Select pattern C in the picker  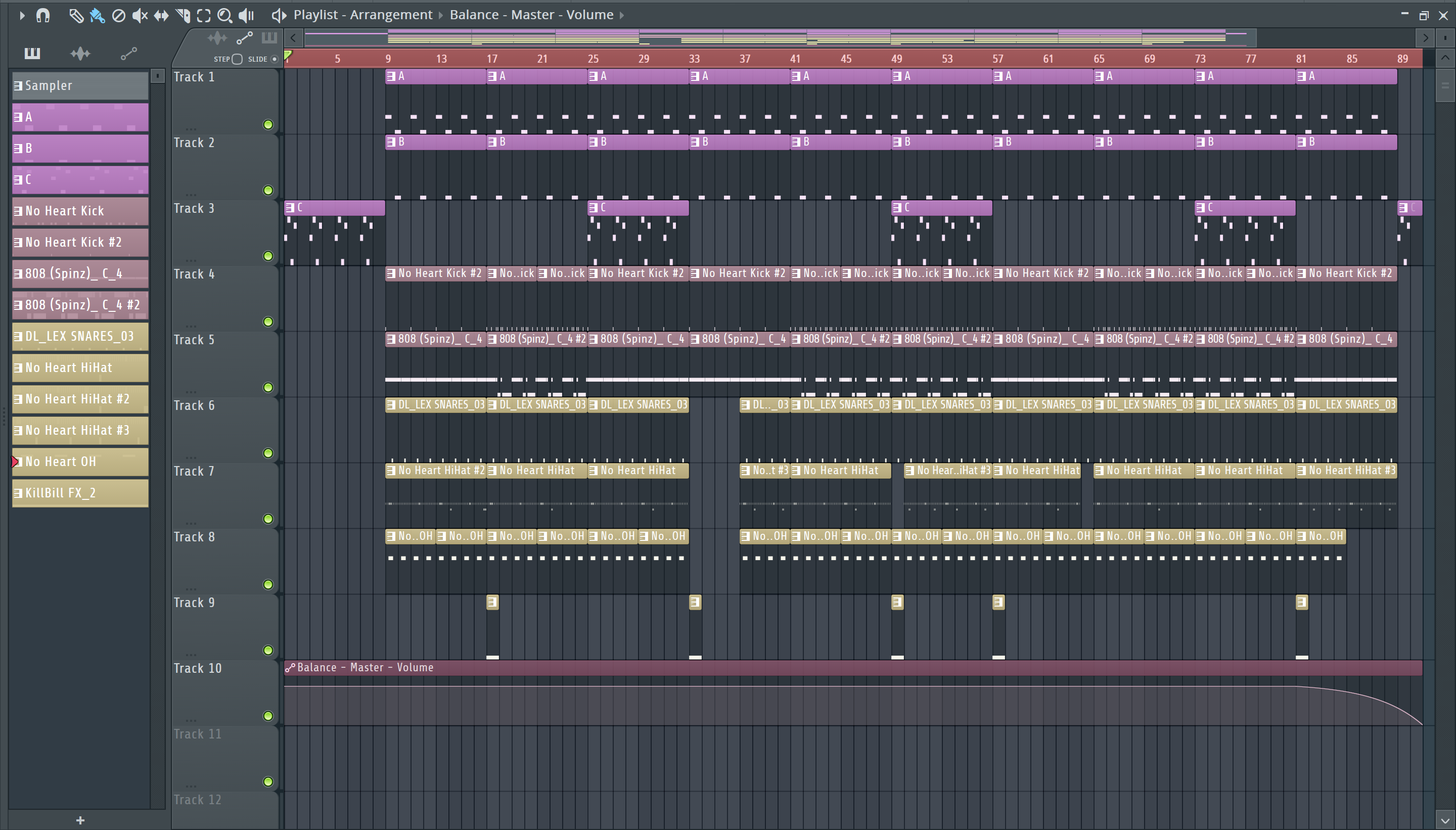pyautogui.click(x=80, y=179)
